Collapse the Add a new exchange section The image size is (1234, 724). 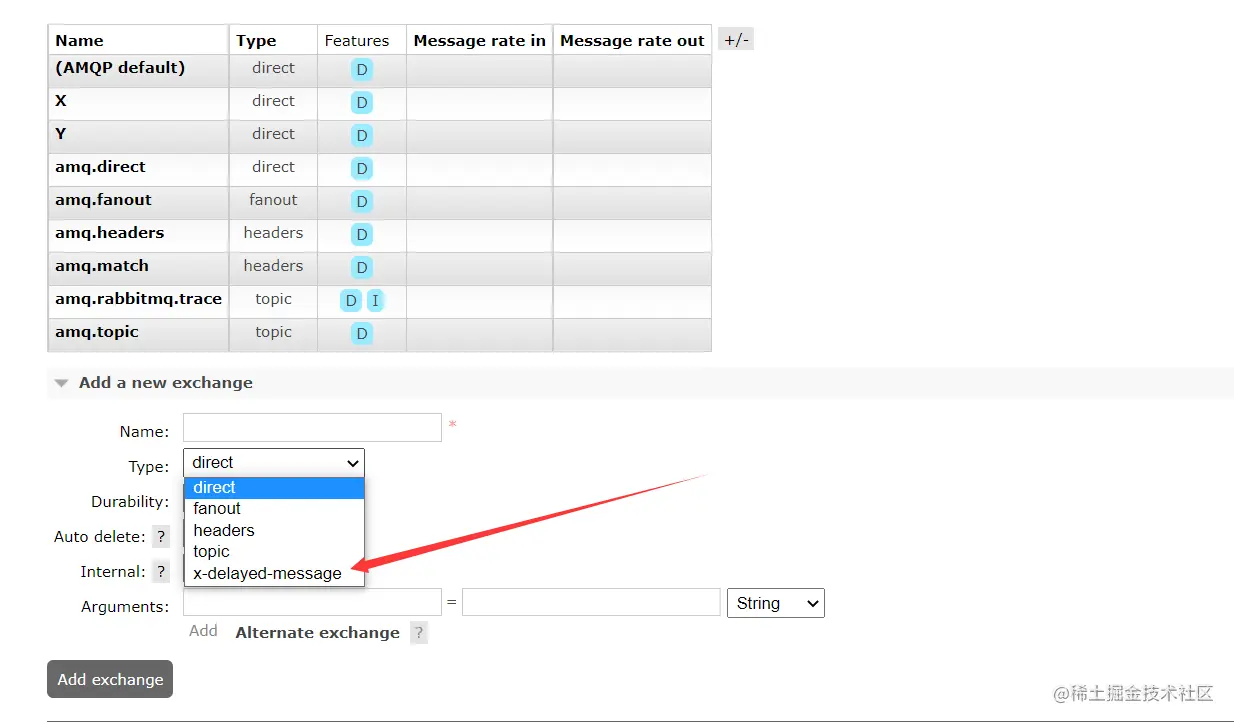pyautogui.click(x=154, y=383)
